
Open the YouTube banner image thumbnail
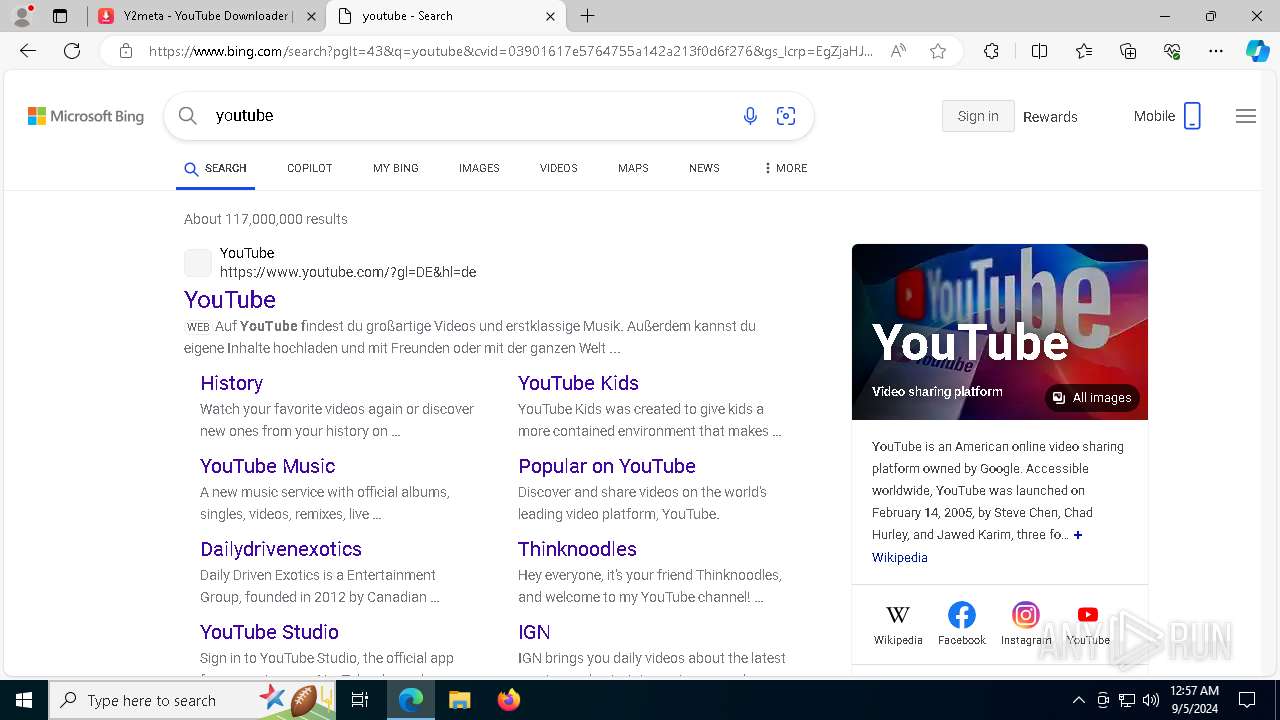(1000, 332)
